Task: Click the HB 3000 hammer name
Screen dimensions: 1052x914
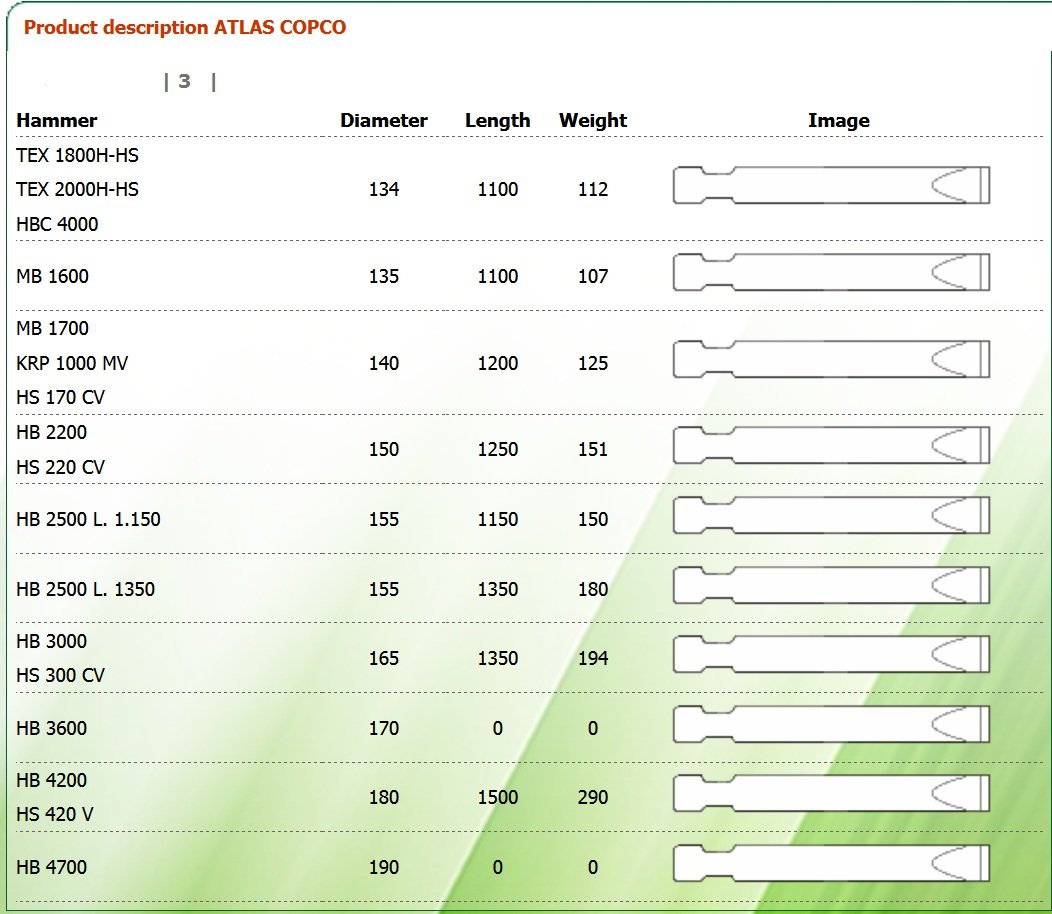Action: click(x=52, y=641)
